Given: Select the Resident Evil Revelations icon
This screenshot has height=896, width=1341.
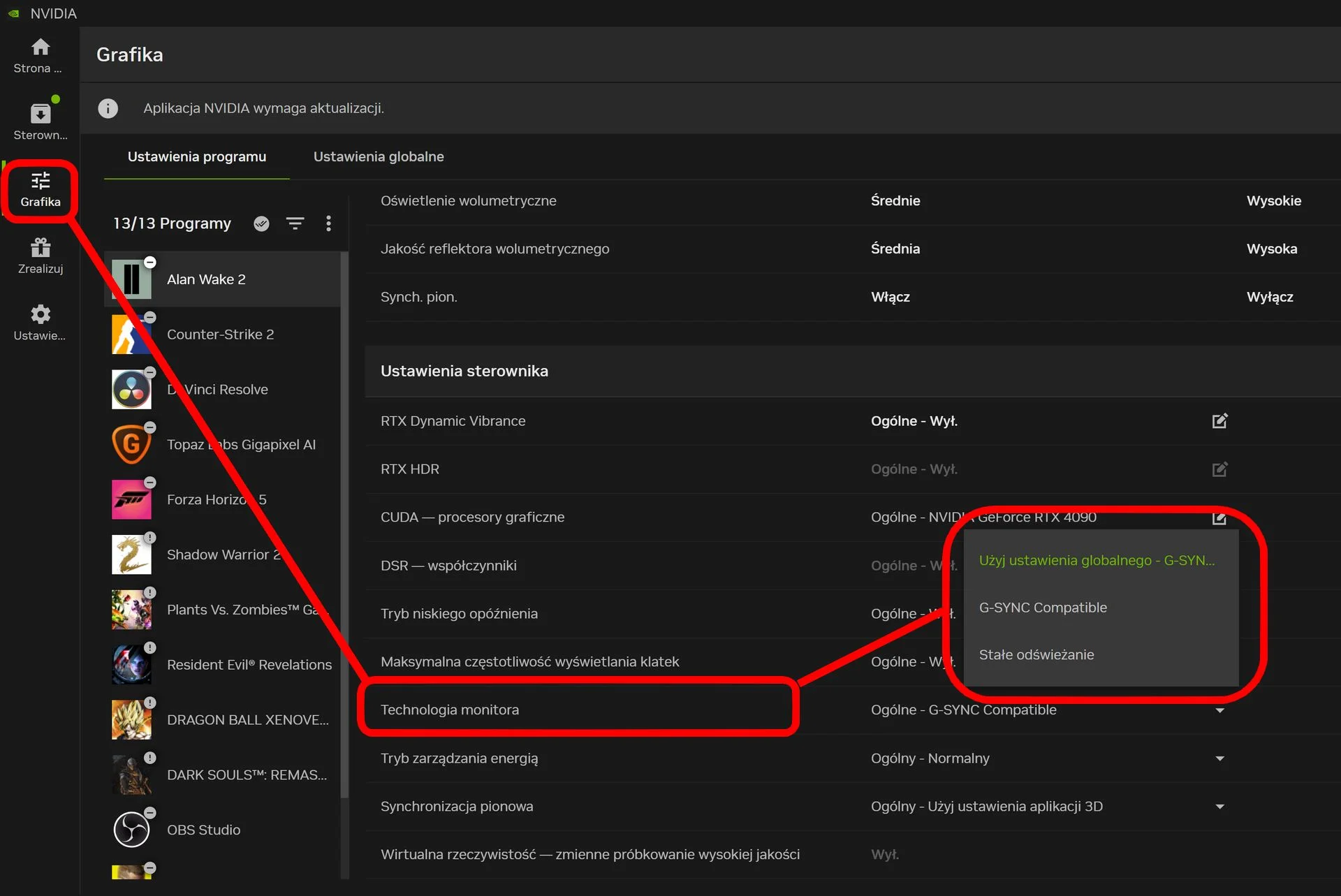Looking at the screenshot, I should click(131, 665).
